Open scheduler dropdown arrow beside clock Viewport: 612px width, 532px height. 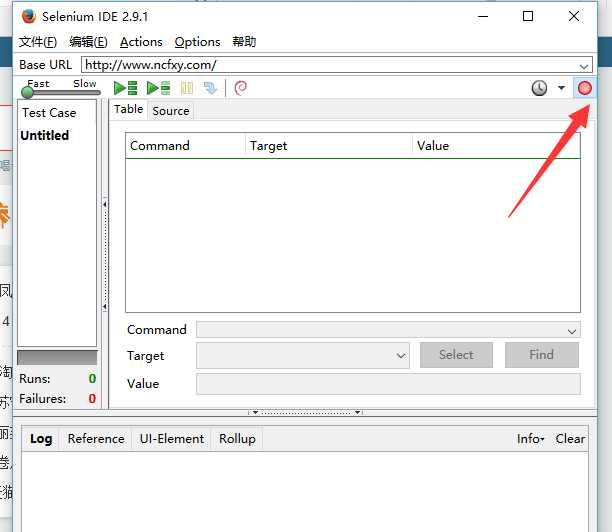coord(561,88)
